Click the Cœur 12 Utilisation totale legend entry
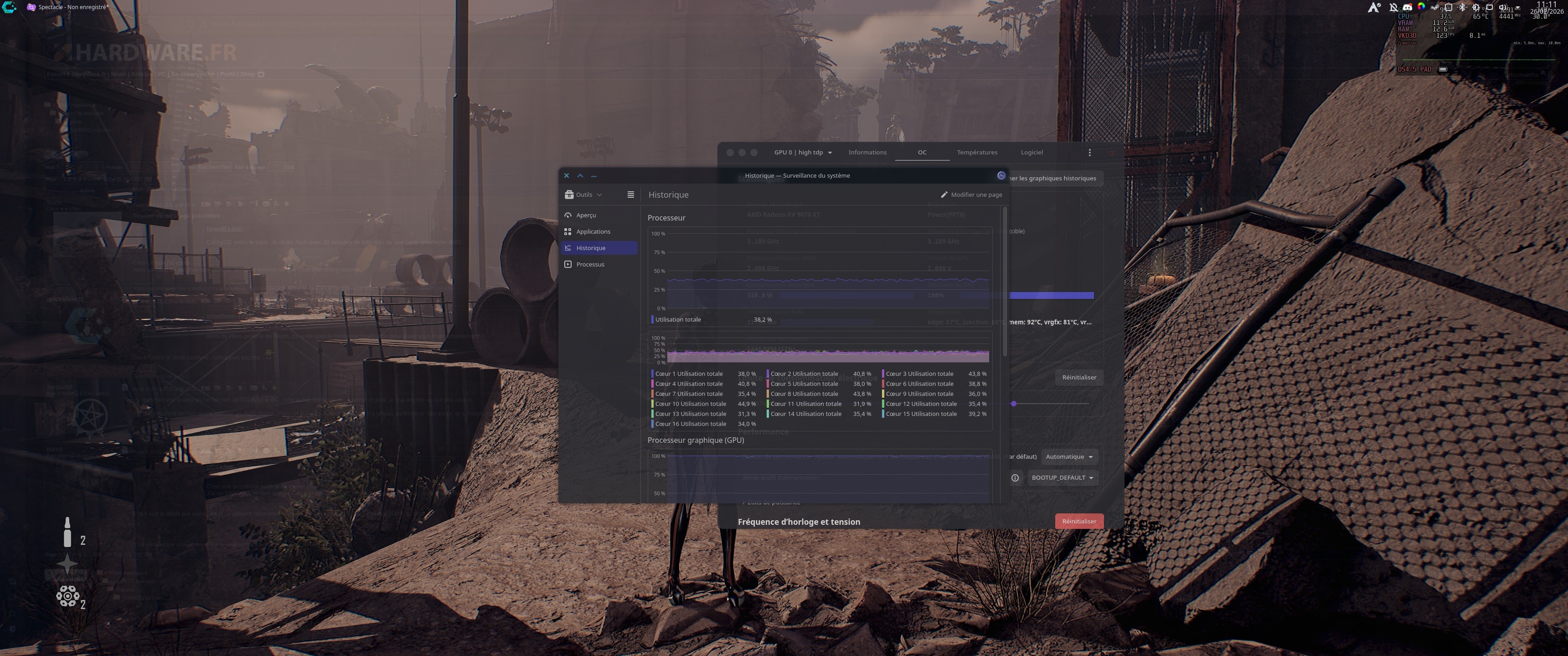 coord(934,404)
